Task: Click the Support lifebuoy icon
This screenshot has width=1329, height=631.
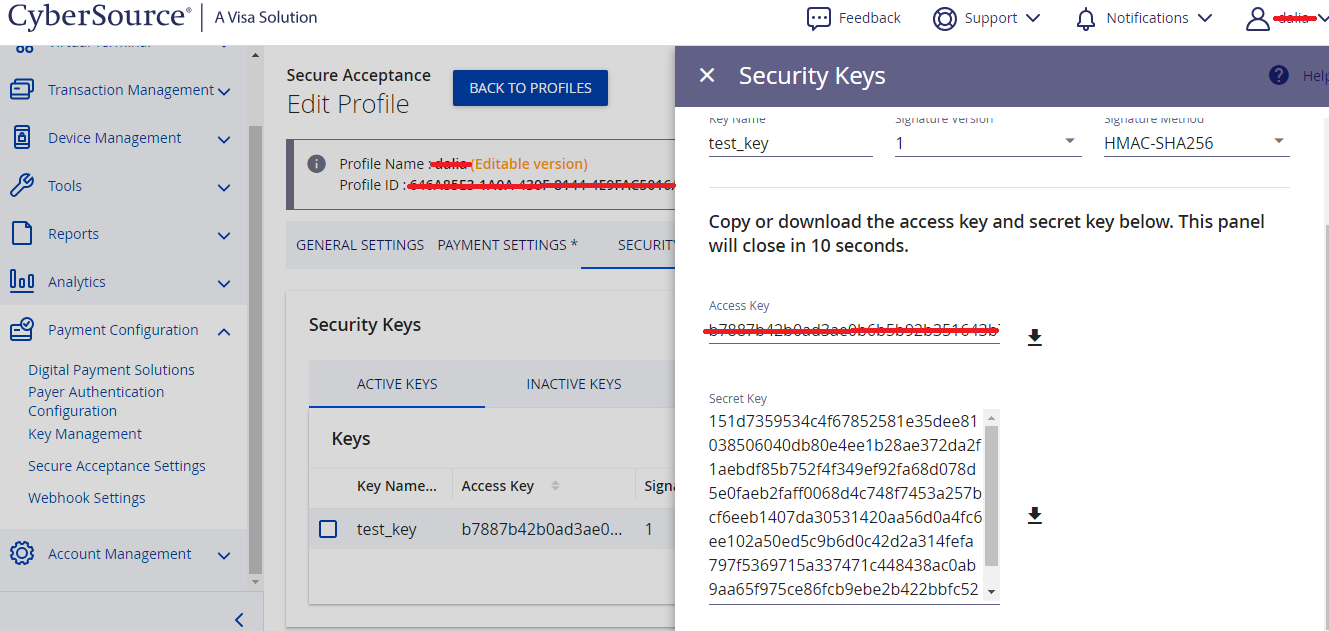Action: (944, 18)
